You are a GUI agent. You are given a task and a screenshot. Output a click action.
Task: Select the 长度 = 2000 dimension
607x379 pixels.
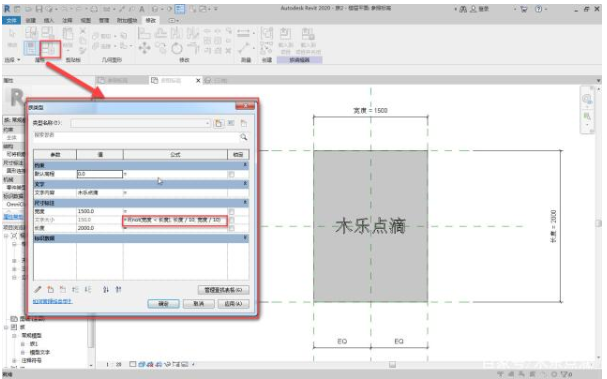[553, 226]
